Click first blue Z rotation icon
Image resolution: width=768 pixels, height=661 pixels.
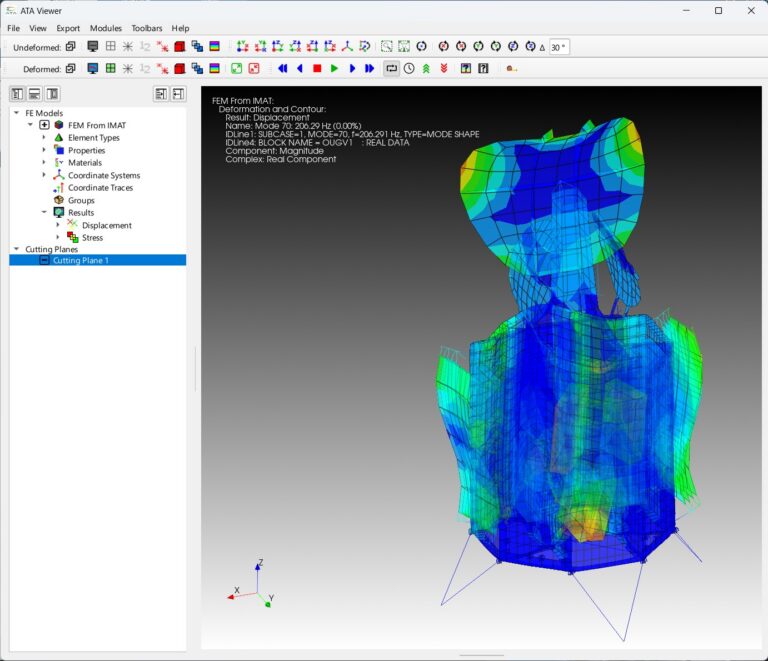pyautogui.click(x=513, y=47)
